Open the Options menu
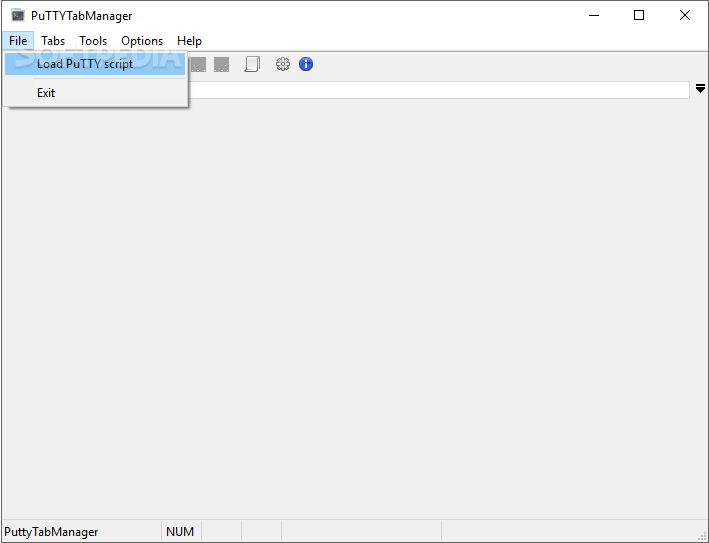This screenshot has height=543, width=709. pos(142,41)
